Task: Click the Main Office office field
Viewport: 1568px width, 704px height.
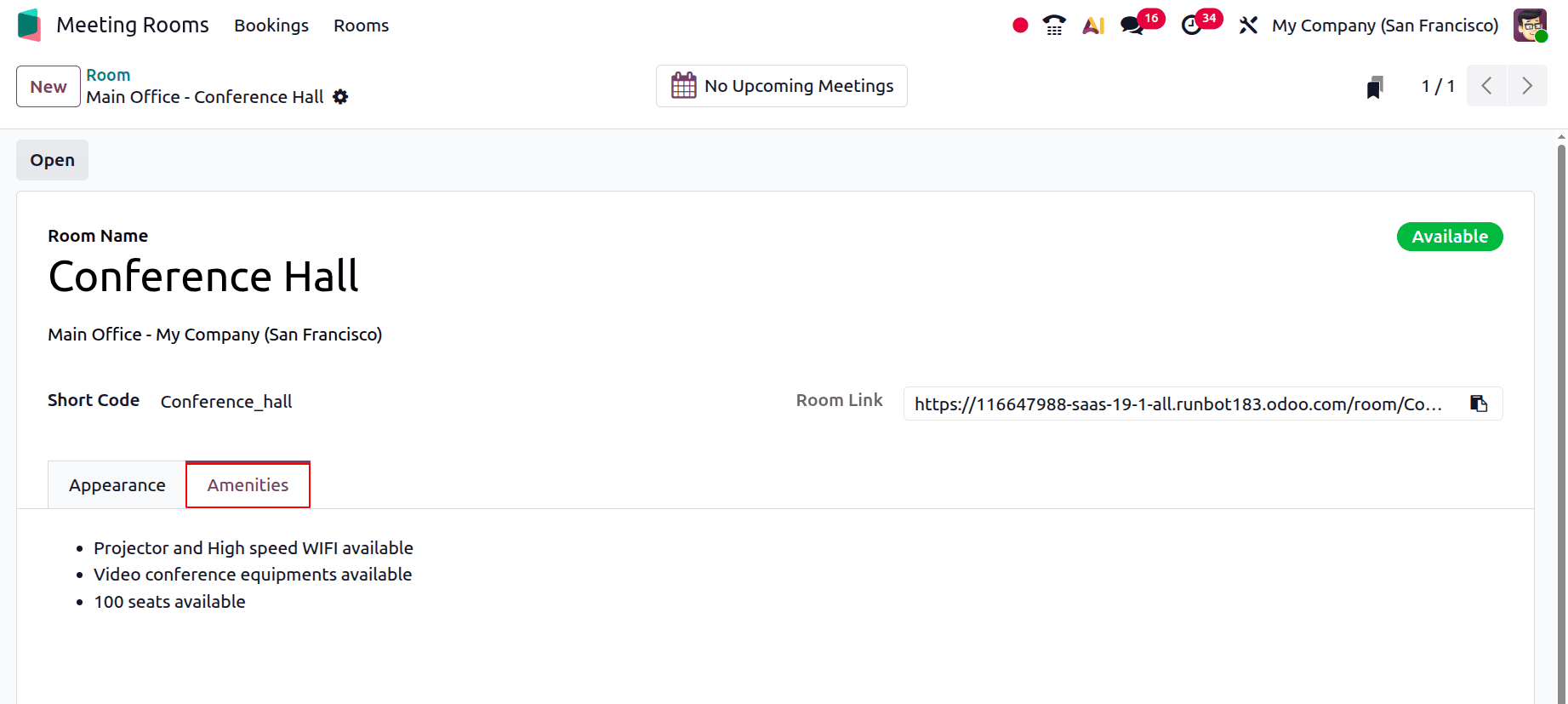Action: pyautogui.click(x=214, y=335)
